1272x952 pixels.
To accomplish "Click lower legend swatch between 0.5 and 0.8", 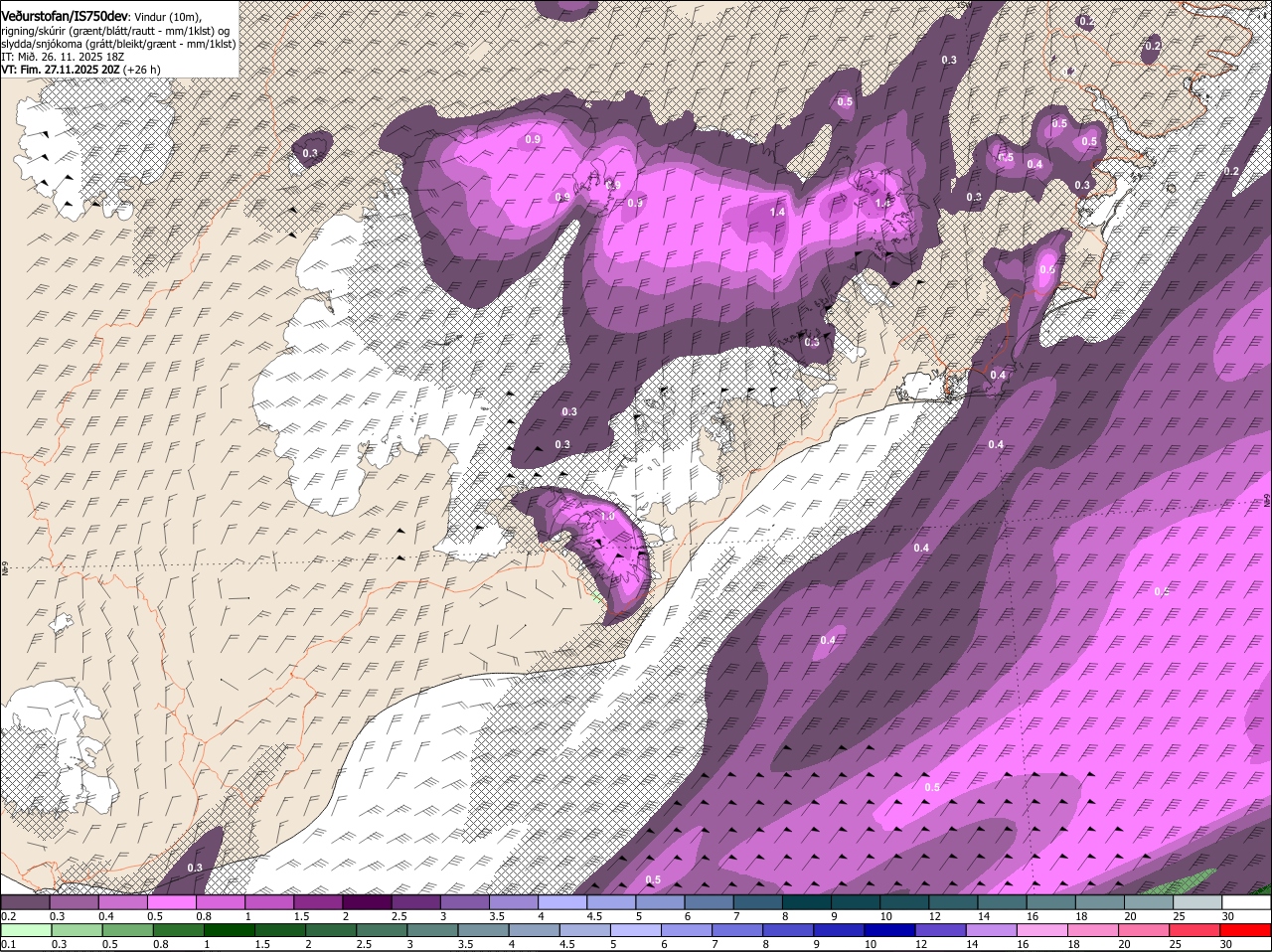I will pyautogui.click(x=129, y=931).
